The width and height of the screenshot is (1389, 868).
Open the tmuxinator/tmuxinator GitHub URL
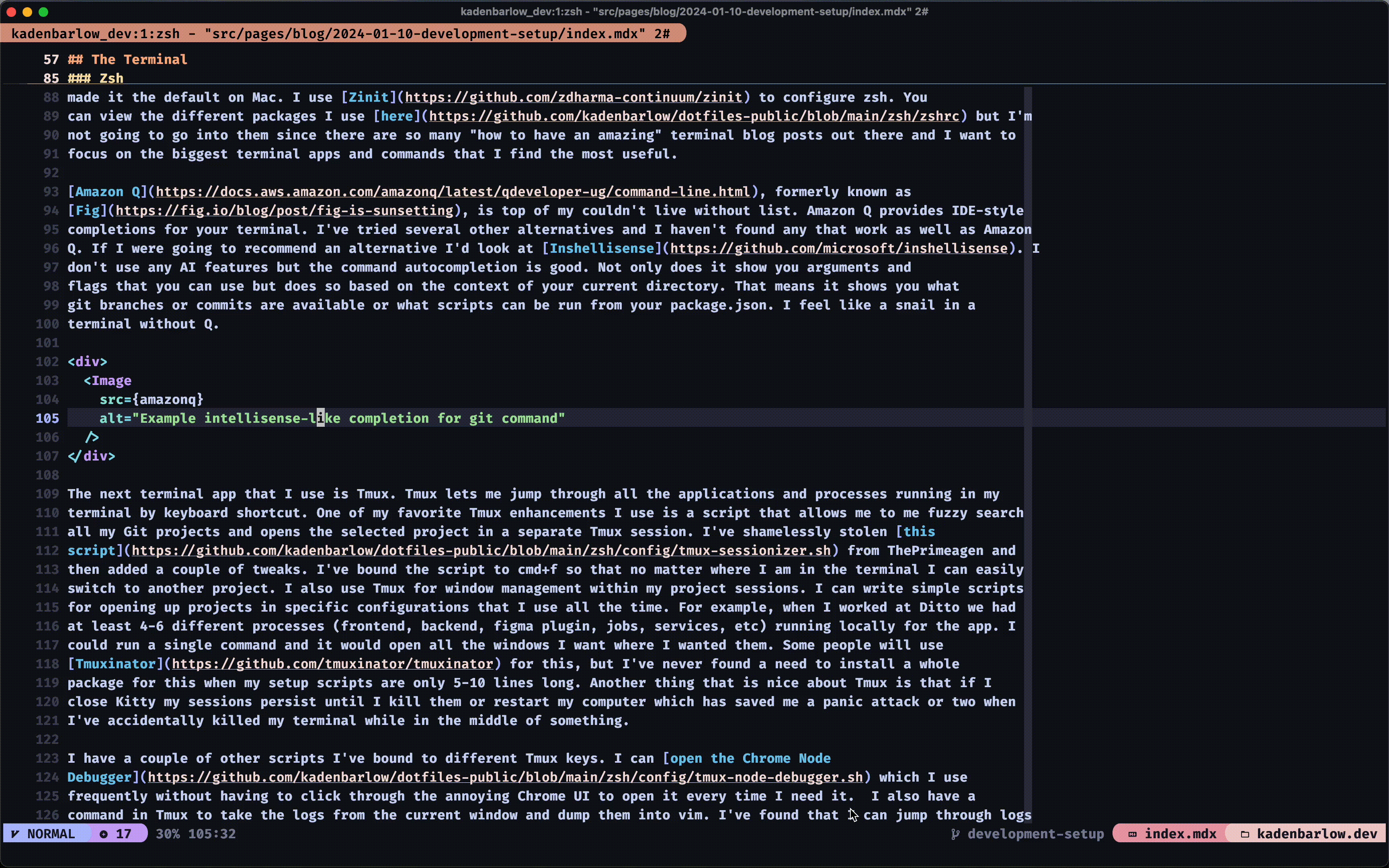click(x=332, y=663)
